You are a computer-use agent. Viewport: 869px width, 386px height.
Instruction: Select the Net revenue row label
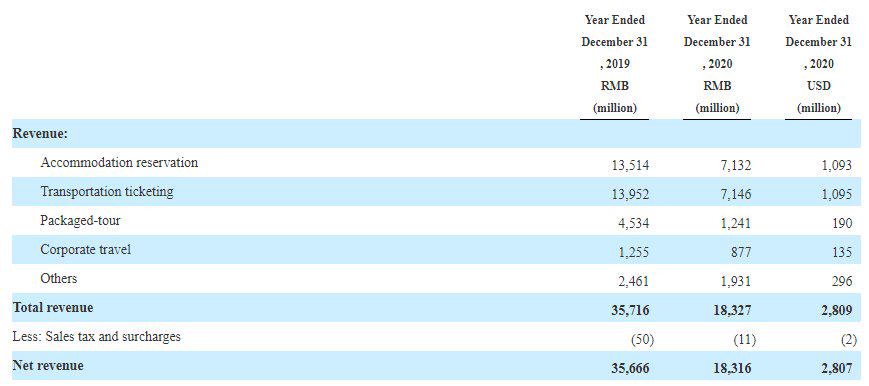point(48,365)
